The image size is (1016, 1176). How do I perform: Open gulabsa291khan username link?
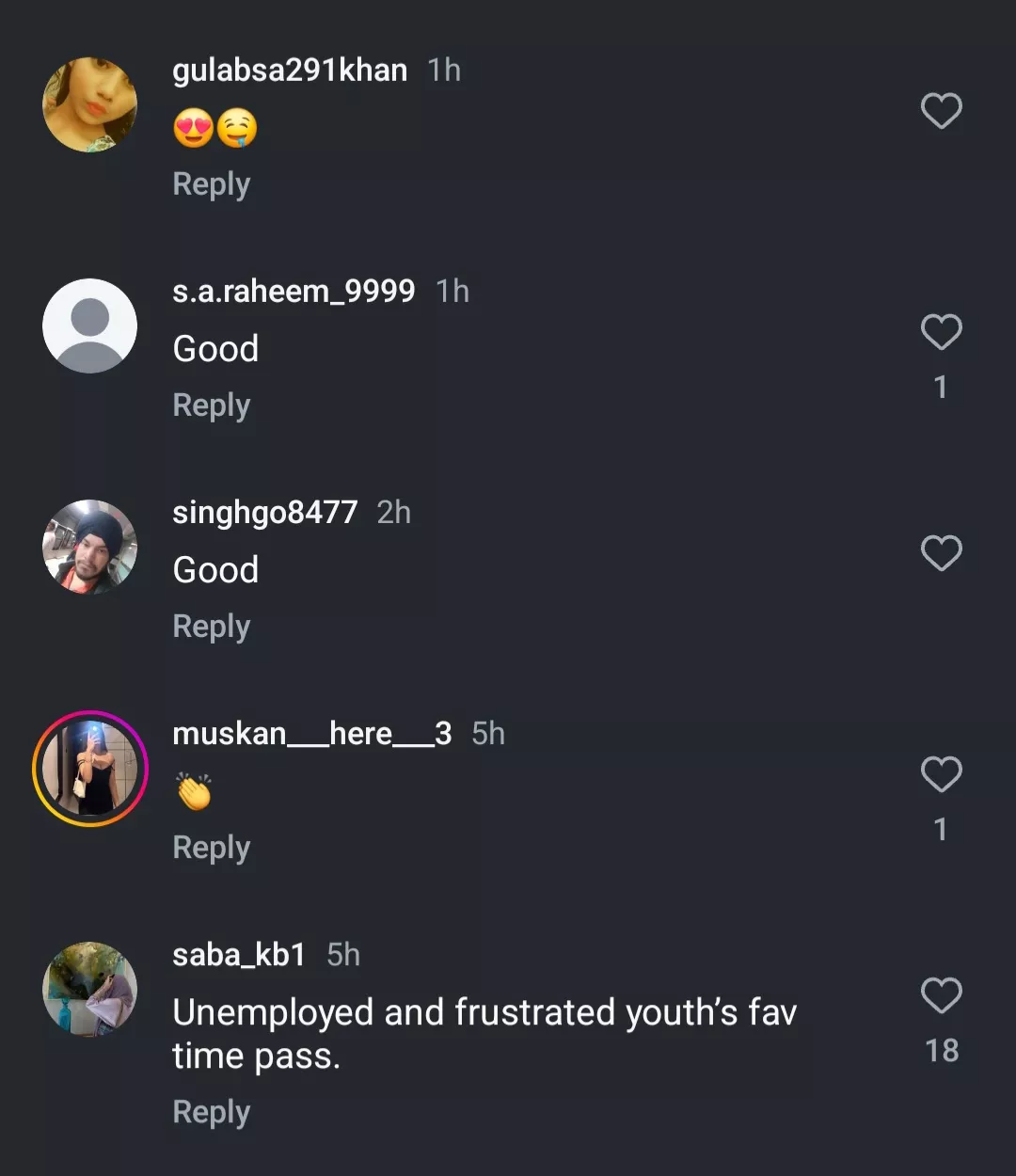(290, 71)
